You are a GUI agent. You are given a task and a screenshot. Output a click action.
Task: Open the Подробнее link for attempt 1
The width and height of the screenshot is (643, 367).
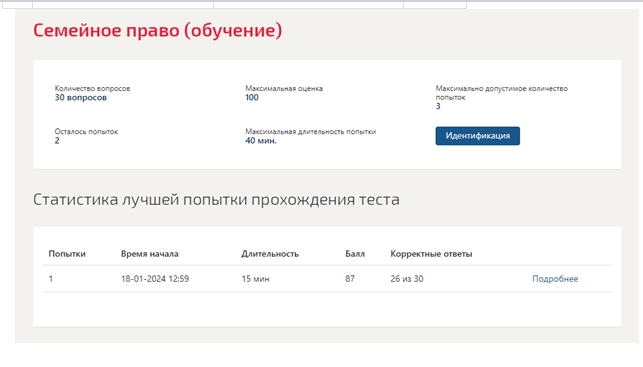coord(555,279)
